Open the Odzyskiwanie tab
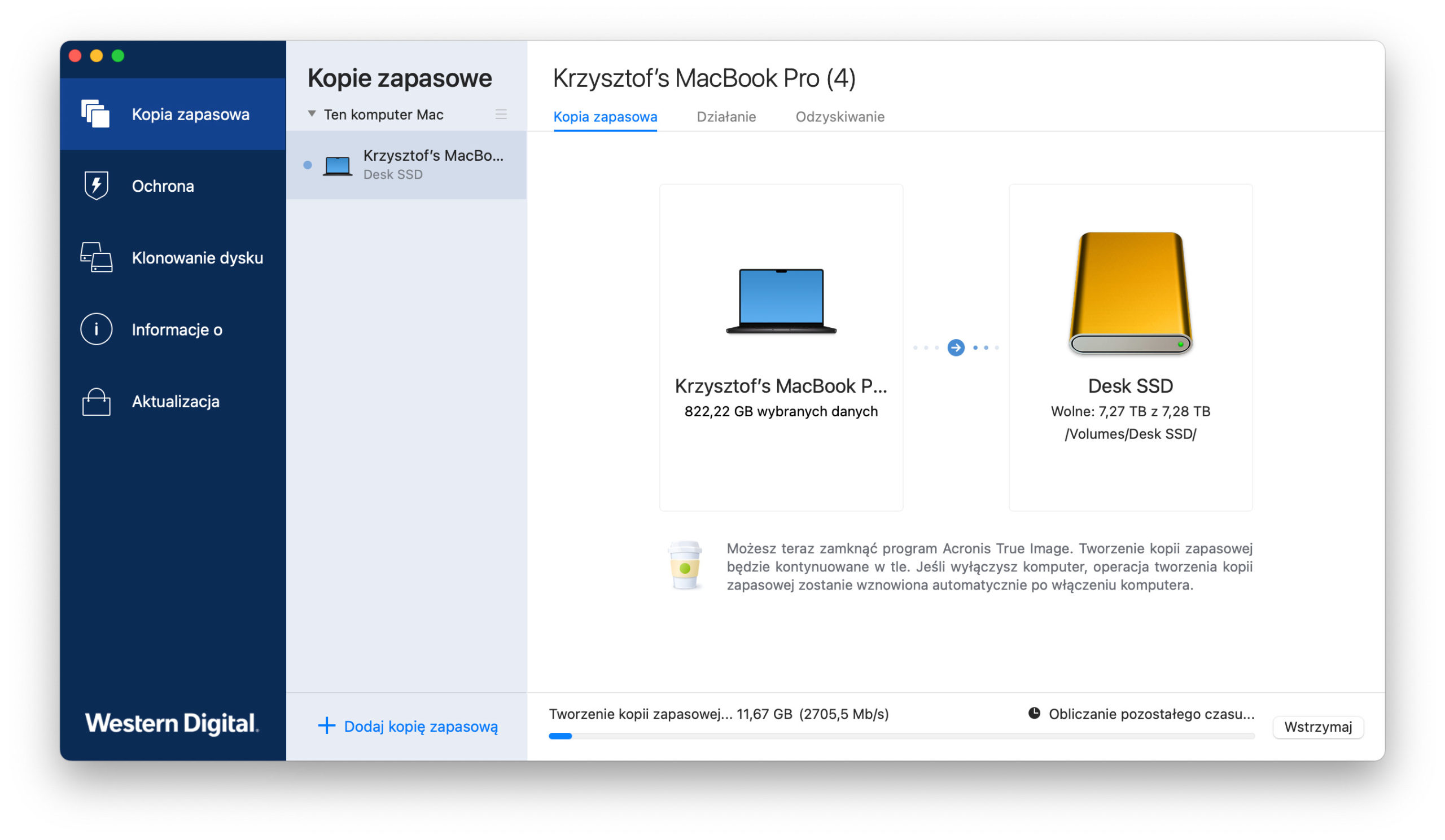This screenshot has height=840, width=1445. point(840,116)
